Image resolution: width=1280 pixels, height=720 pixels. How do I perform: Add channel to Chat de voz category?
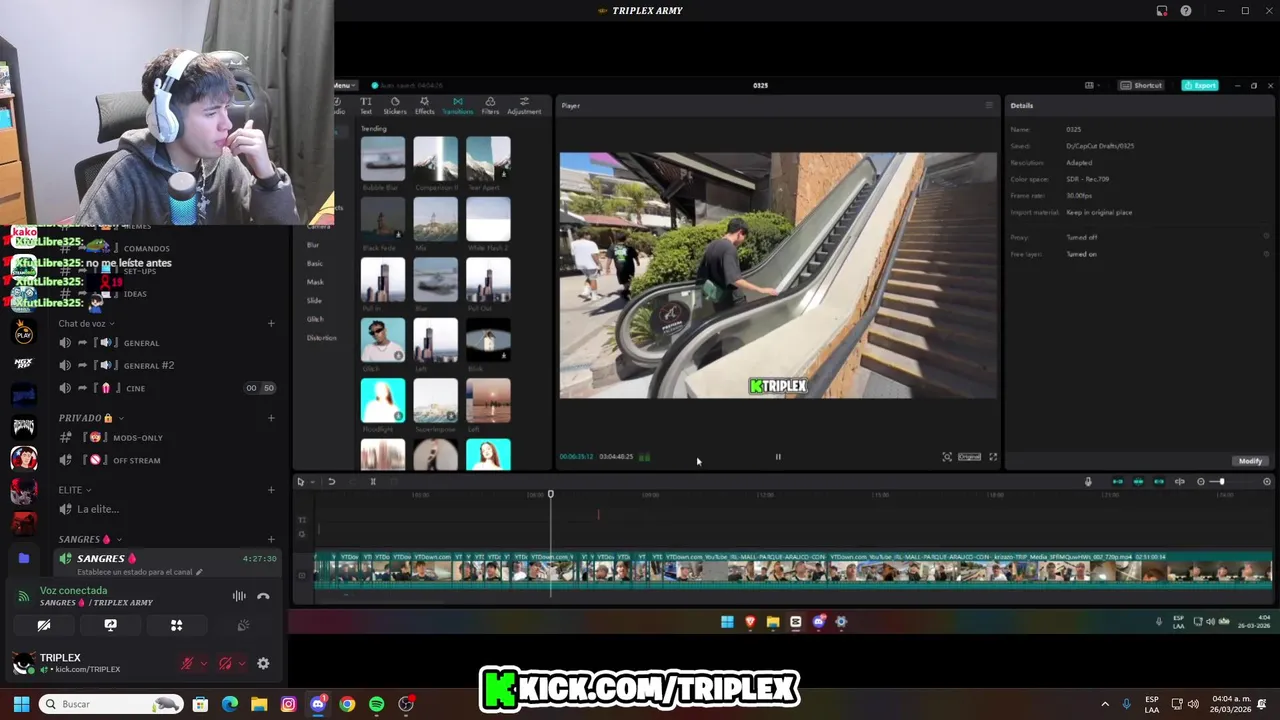click(271, 324)
